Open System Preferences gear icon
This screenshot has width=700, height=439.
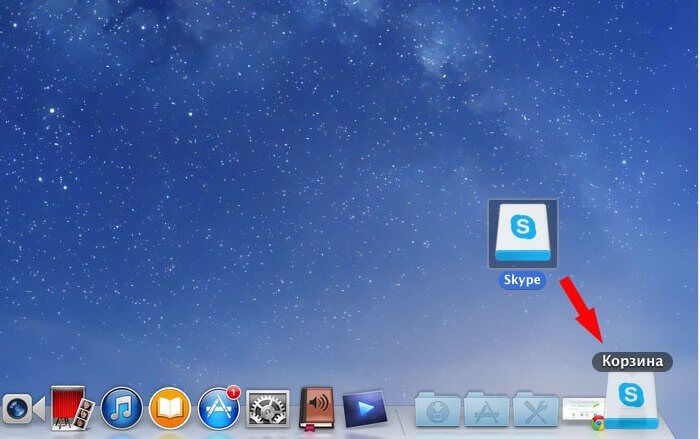[268, 409]
